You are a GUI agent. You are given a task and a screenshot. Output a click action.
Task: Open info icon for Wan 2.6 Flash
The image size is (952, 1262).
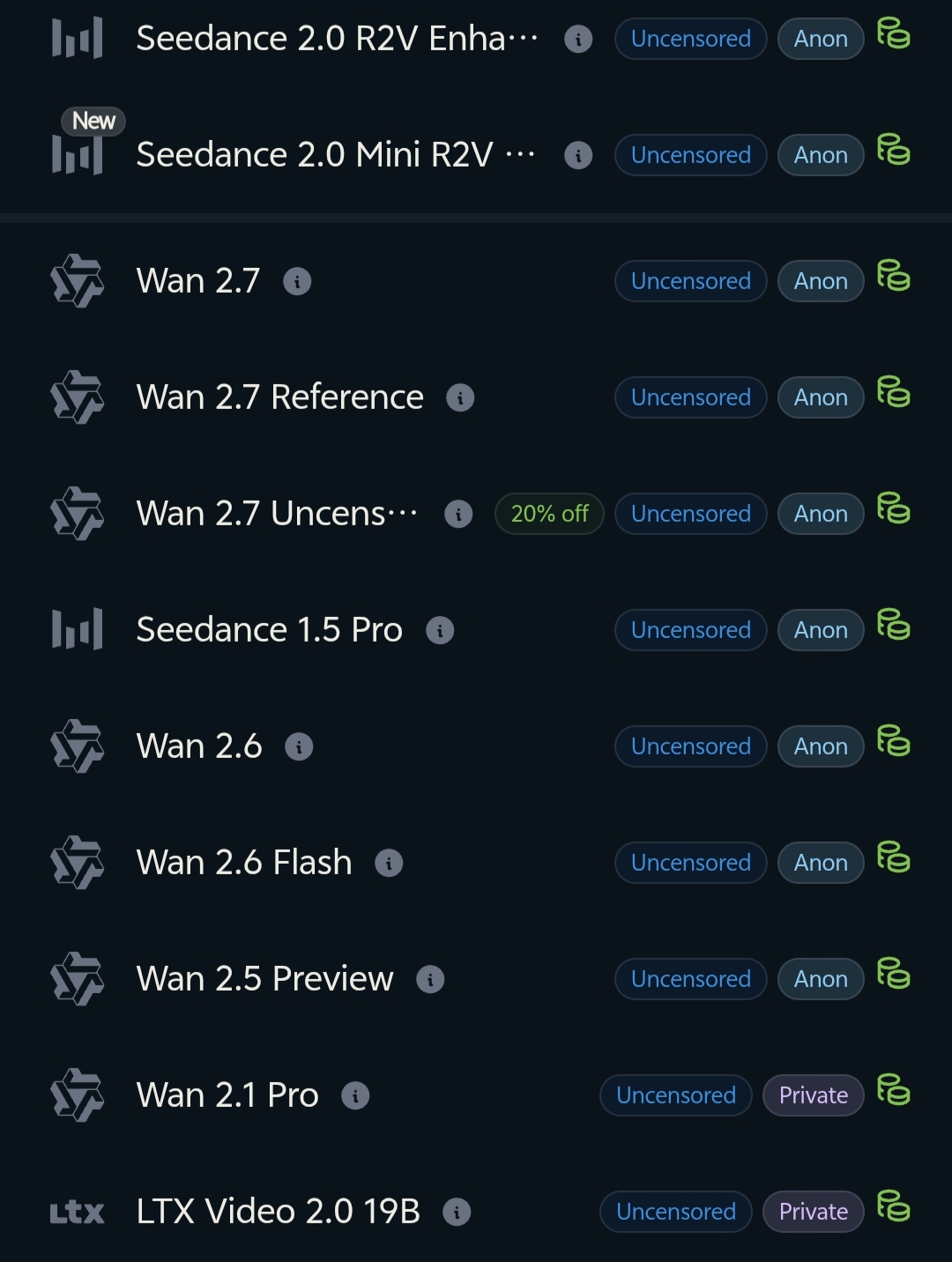389,863
